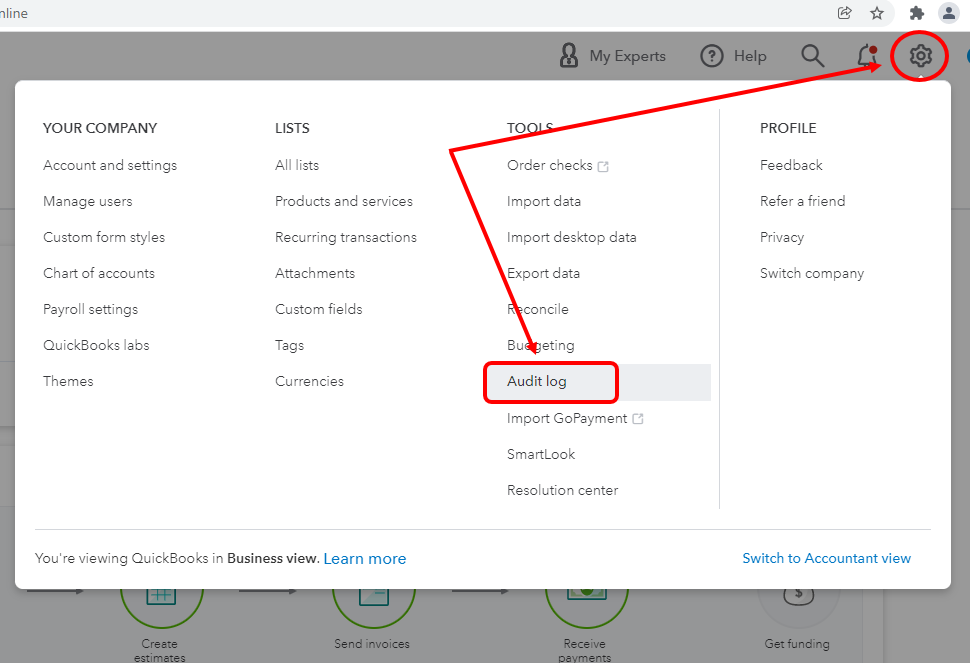Open the Settings gear icon
This screenshot has width=970, height=663.
click(920, 56)
